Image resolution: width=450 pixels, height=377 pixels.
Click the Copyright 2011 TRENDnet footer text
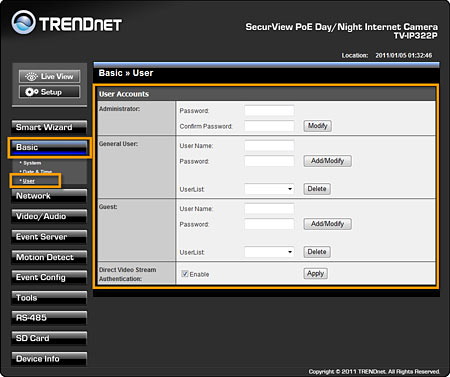click(374, 371)
